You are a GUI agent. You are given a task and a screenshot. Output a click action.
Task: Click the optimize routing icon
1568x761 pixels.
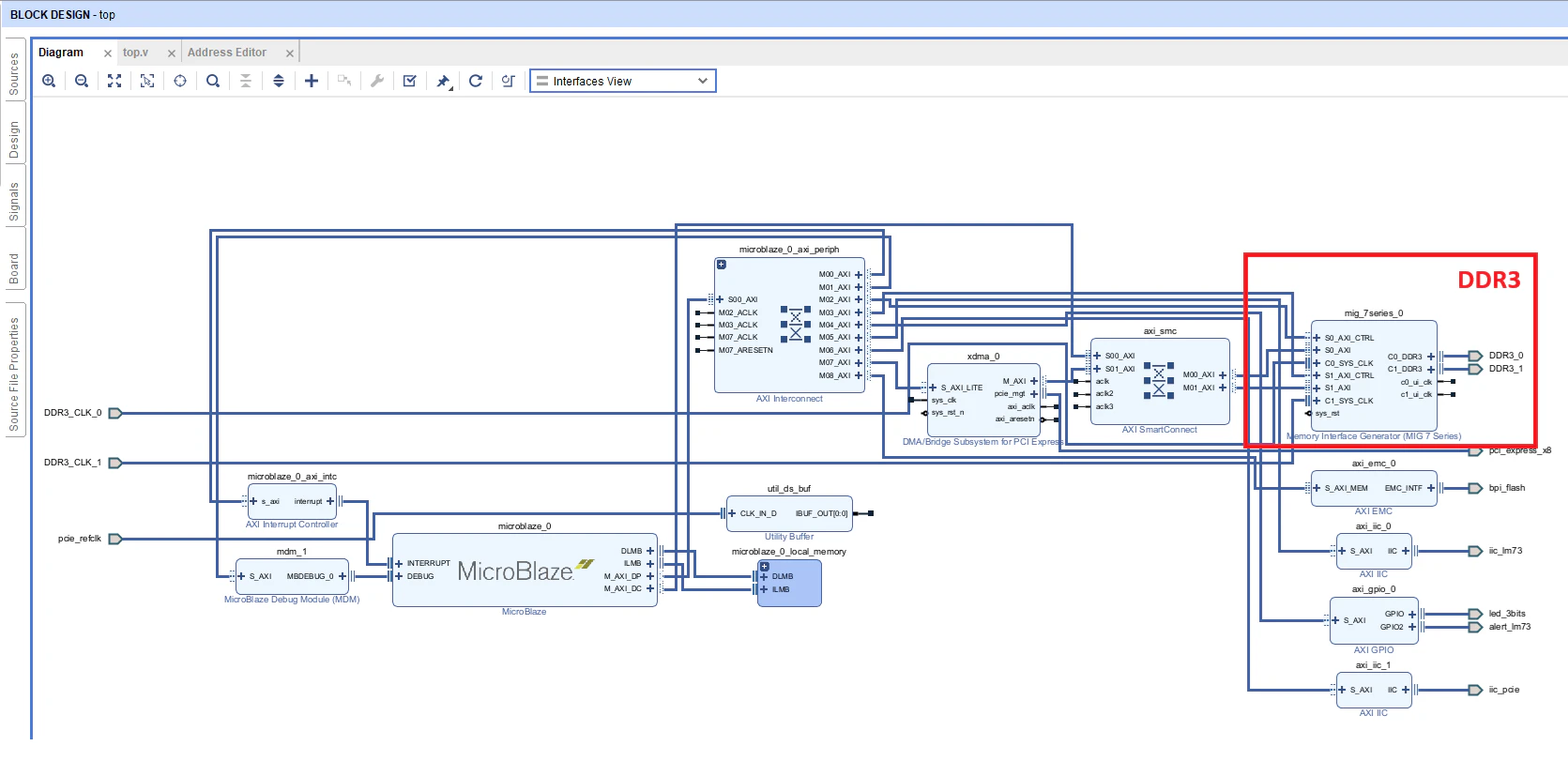click(x=509, y=82)
